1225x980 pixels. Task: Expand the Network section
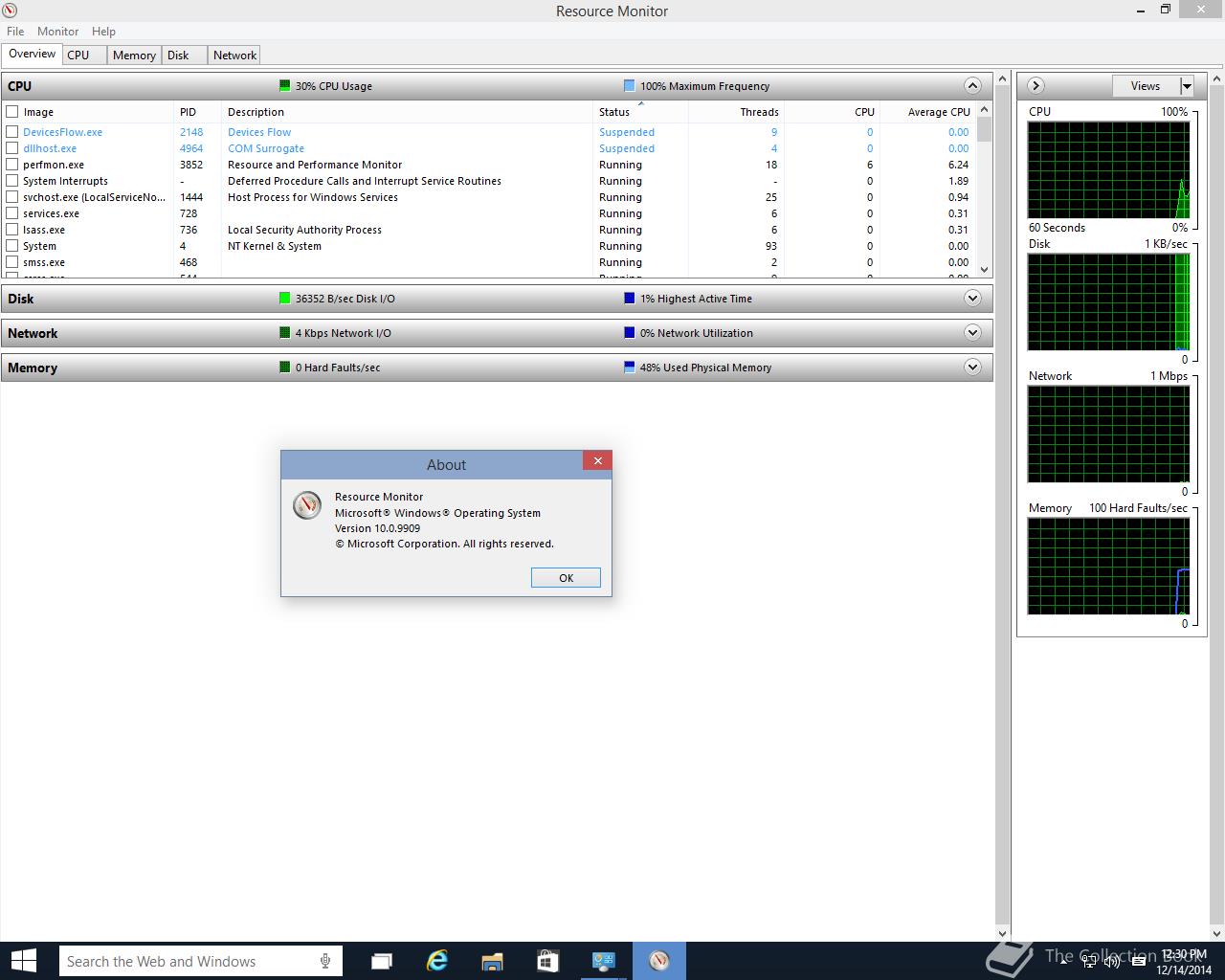(972, 333)
